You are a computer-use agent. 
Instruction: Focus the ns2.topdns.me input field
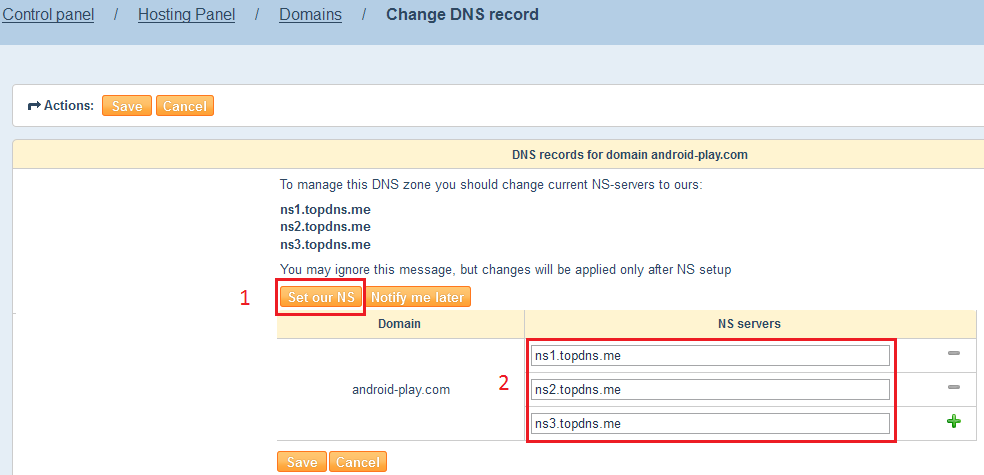[x=710, y=389]
